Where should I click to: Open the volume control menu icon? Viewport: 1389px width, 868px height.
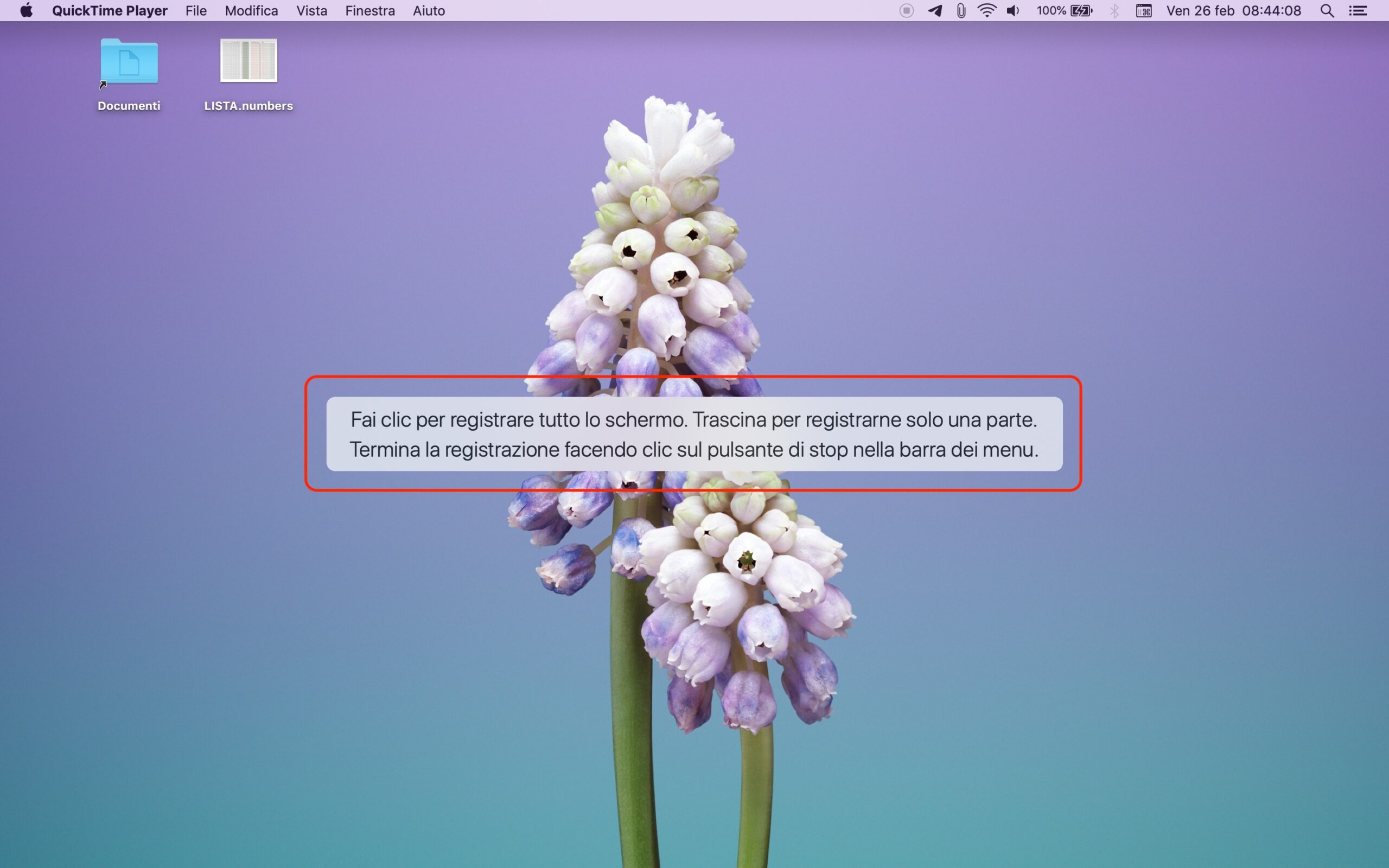[x=1013, y=11]
